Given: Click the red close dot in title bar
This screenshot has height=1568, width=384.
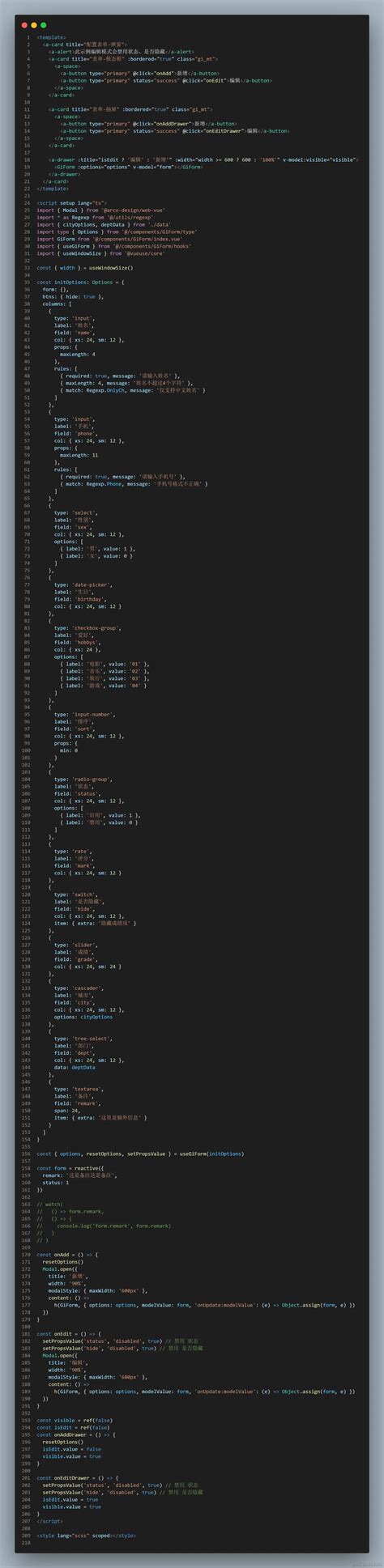Looking at the screenshot, I should (x=25, y=25).
